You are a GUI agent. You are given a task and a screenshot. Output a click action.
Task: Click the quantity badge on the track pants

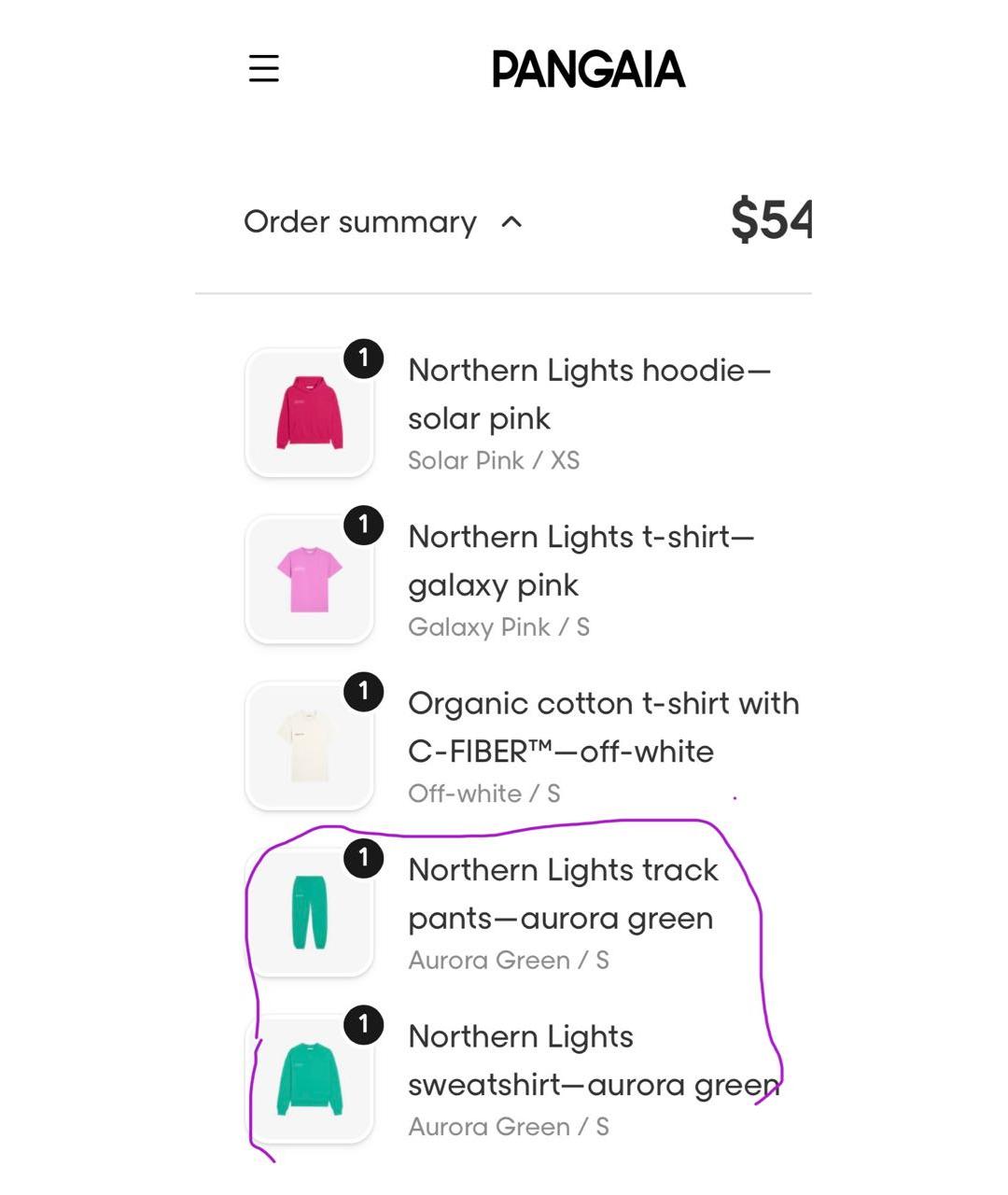point(363,858)
